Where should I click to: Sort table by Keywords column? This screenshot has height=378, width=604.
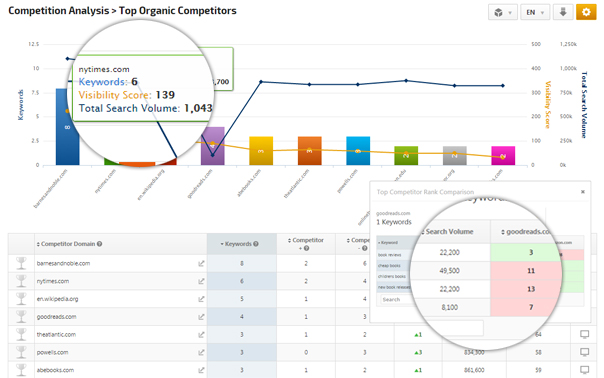tap(242, 244)
